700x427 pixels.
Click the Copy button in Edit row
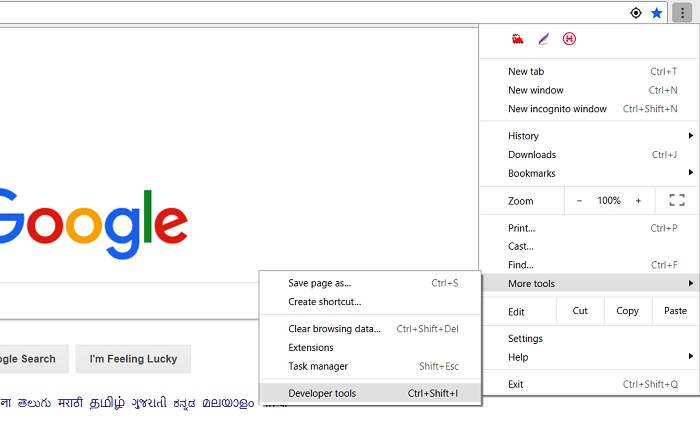point(628,311)
